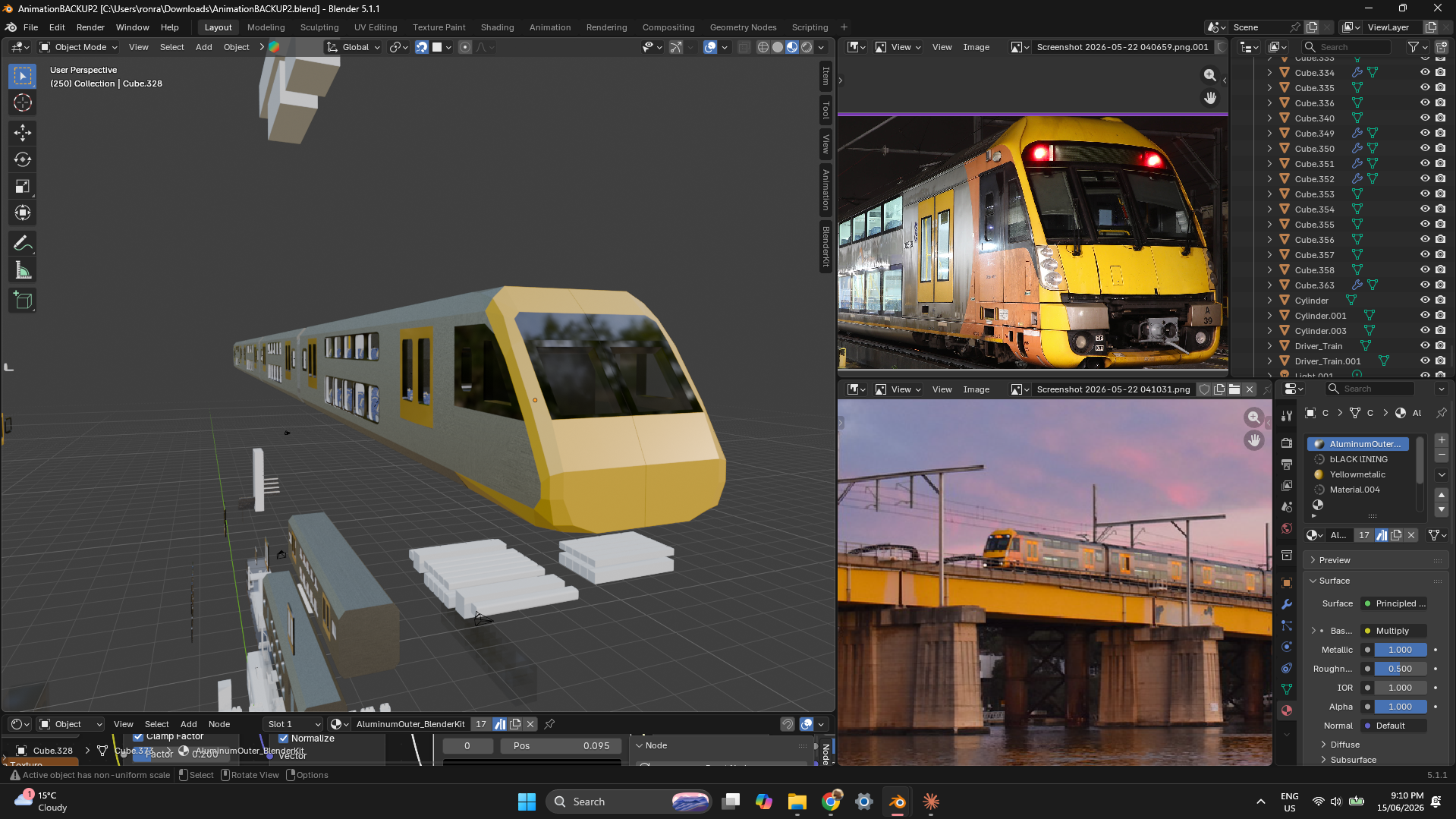
Task: Open File Explorer from the taskbar
Action: (x=797, y=802)
